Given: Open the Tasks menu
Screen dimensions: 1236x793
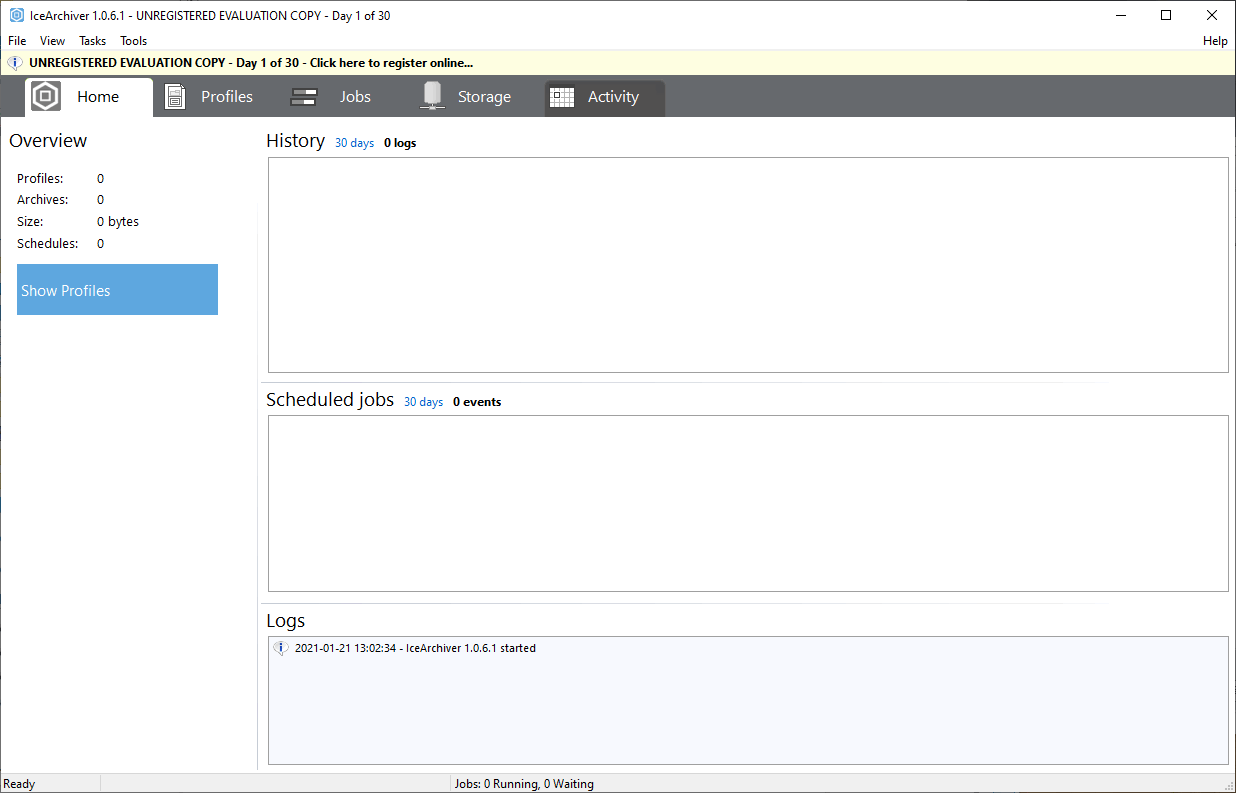Looking at the screenshot, I should (x=93, y=41).
